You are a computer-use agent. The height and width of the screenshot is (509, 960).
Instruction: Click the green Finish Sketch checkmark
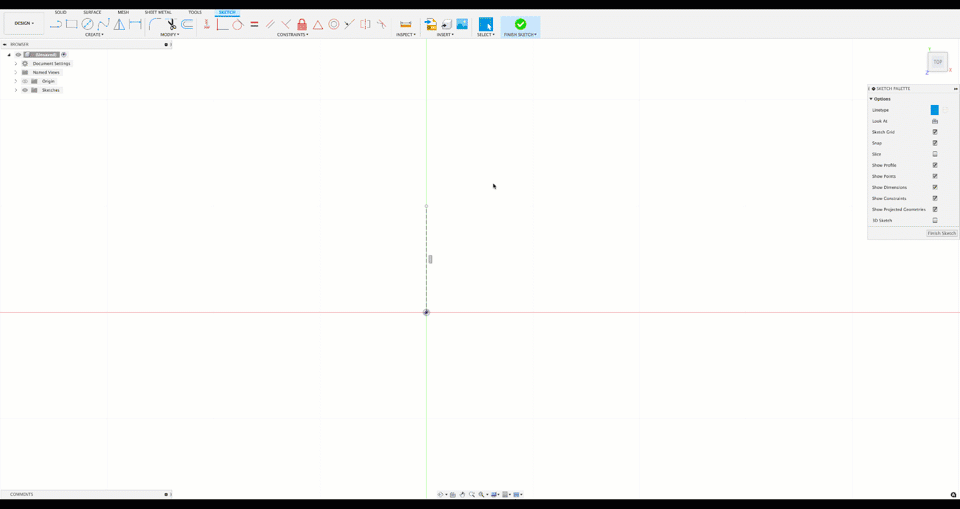point(520,24)
